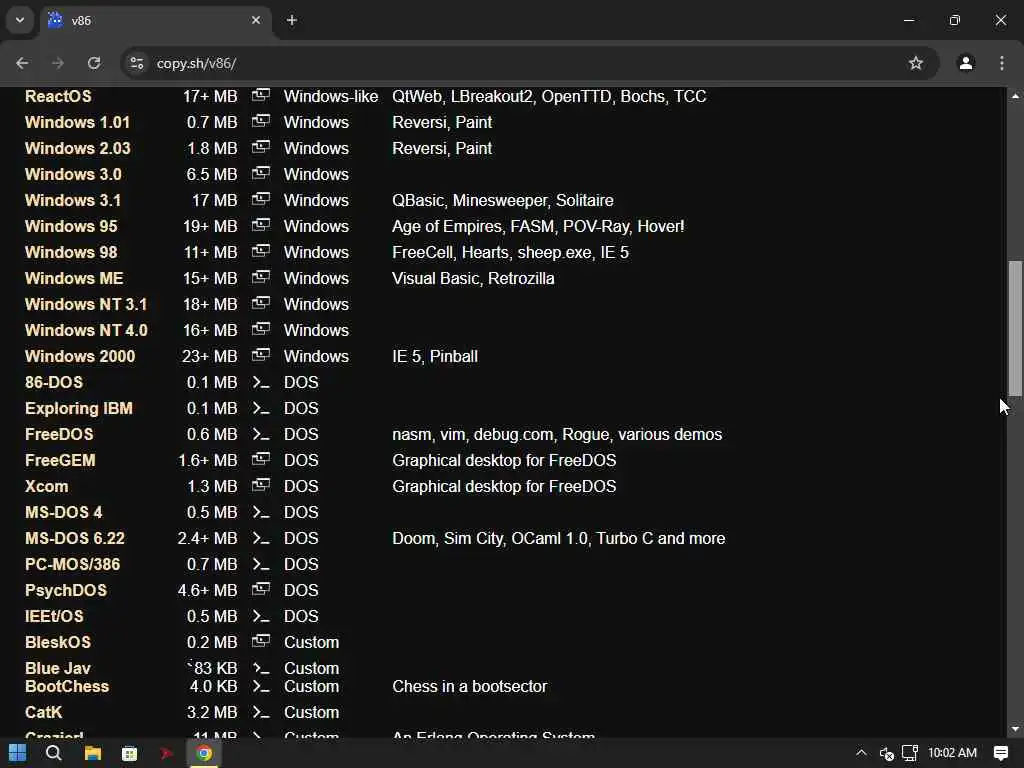View site information for copy.sh
The image size is (1024, 768).
pos(136,63)
